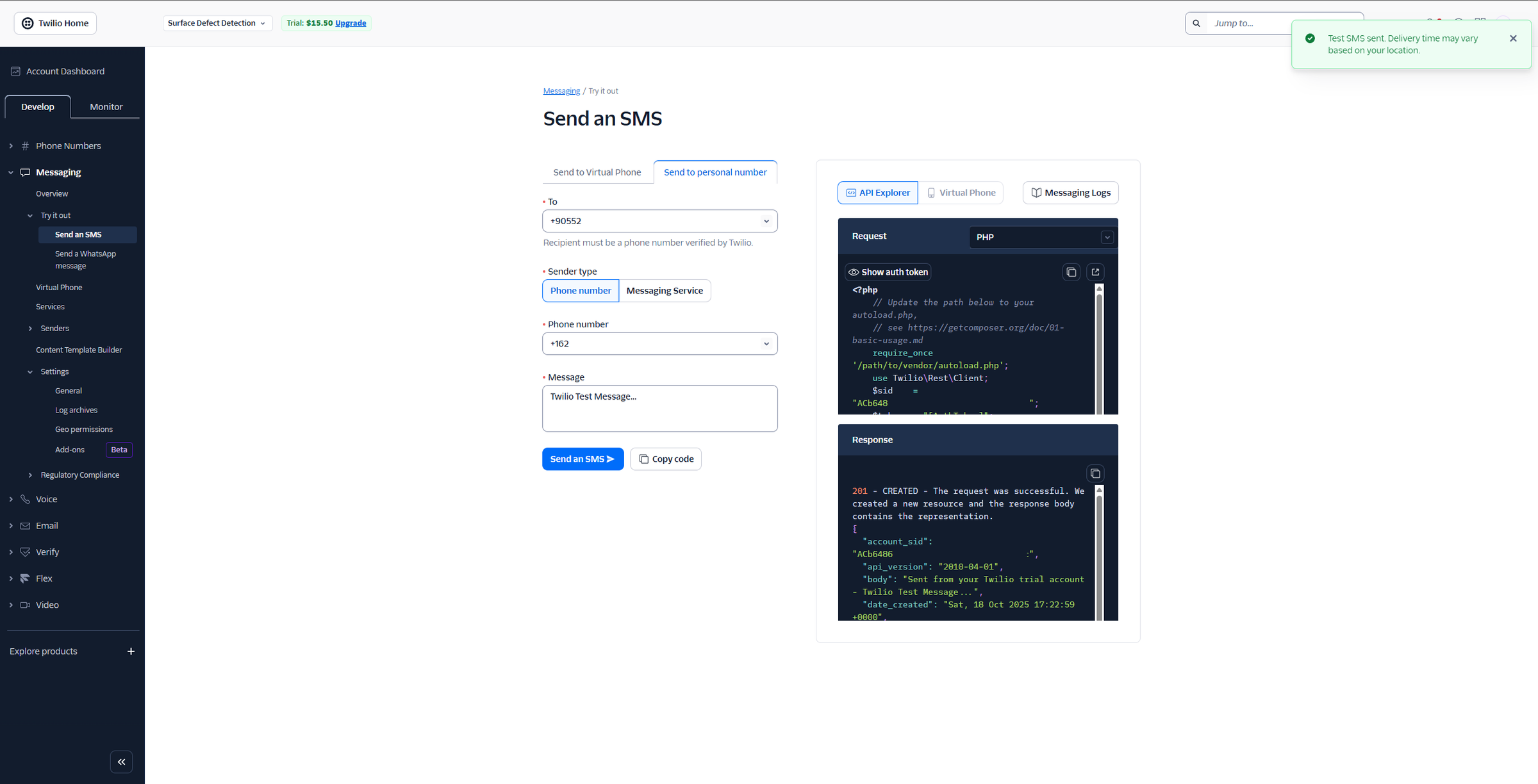This screenshot has height=784, width=1538.
Task: Open the sender Phone number dropdown
Action: [659, 344]
